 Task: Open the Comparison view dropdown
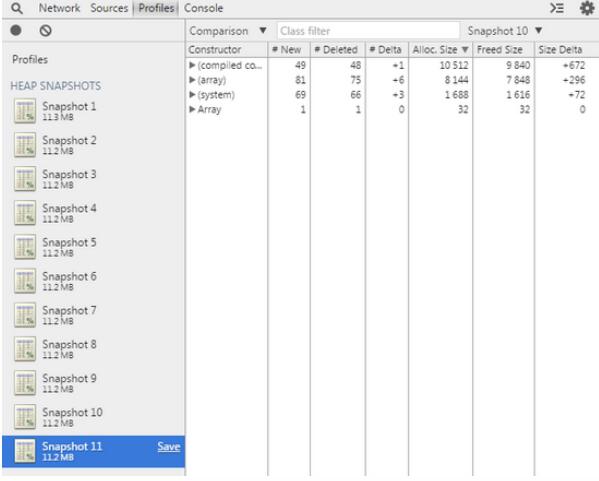(x=228, y=31)
